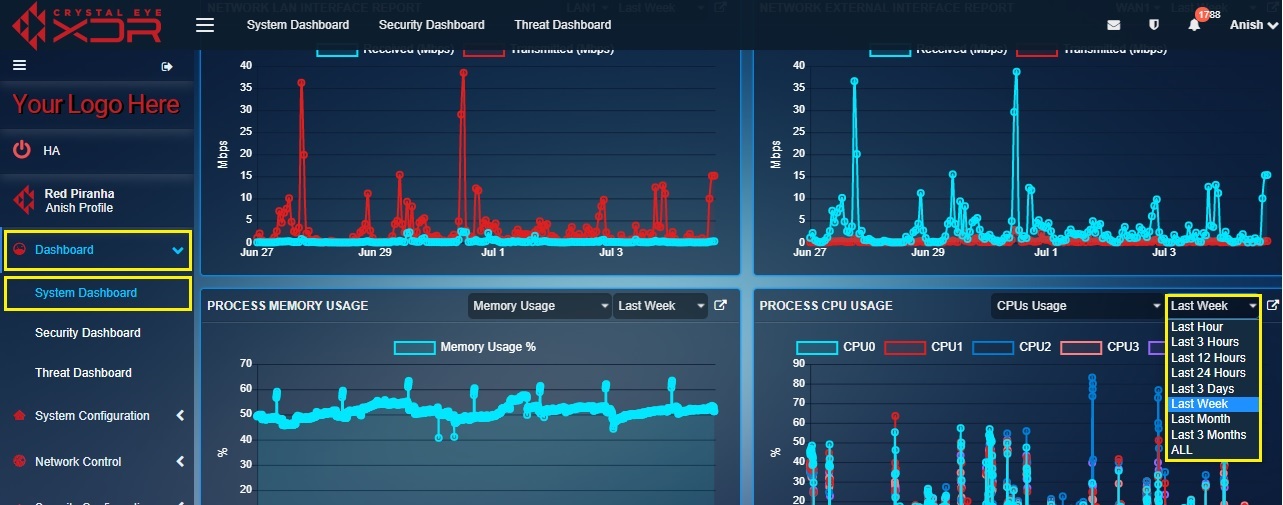The height and width of the screenshot is (505, 1283).
Task: Open System Dashboard top nav tab
Action: point(298,25)
